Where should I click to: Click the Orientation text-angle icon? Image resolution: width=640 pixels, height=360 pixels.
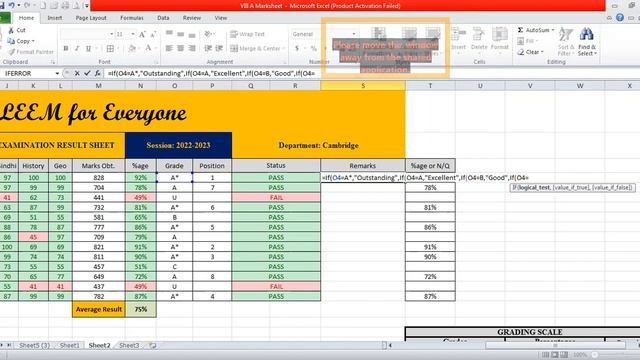click(208, 34)
